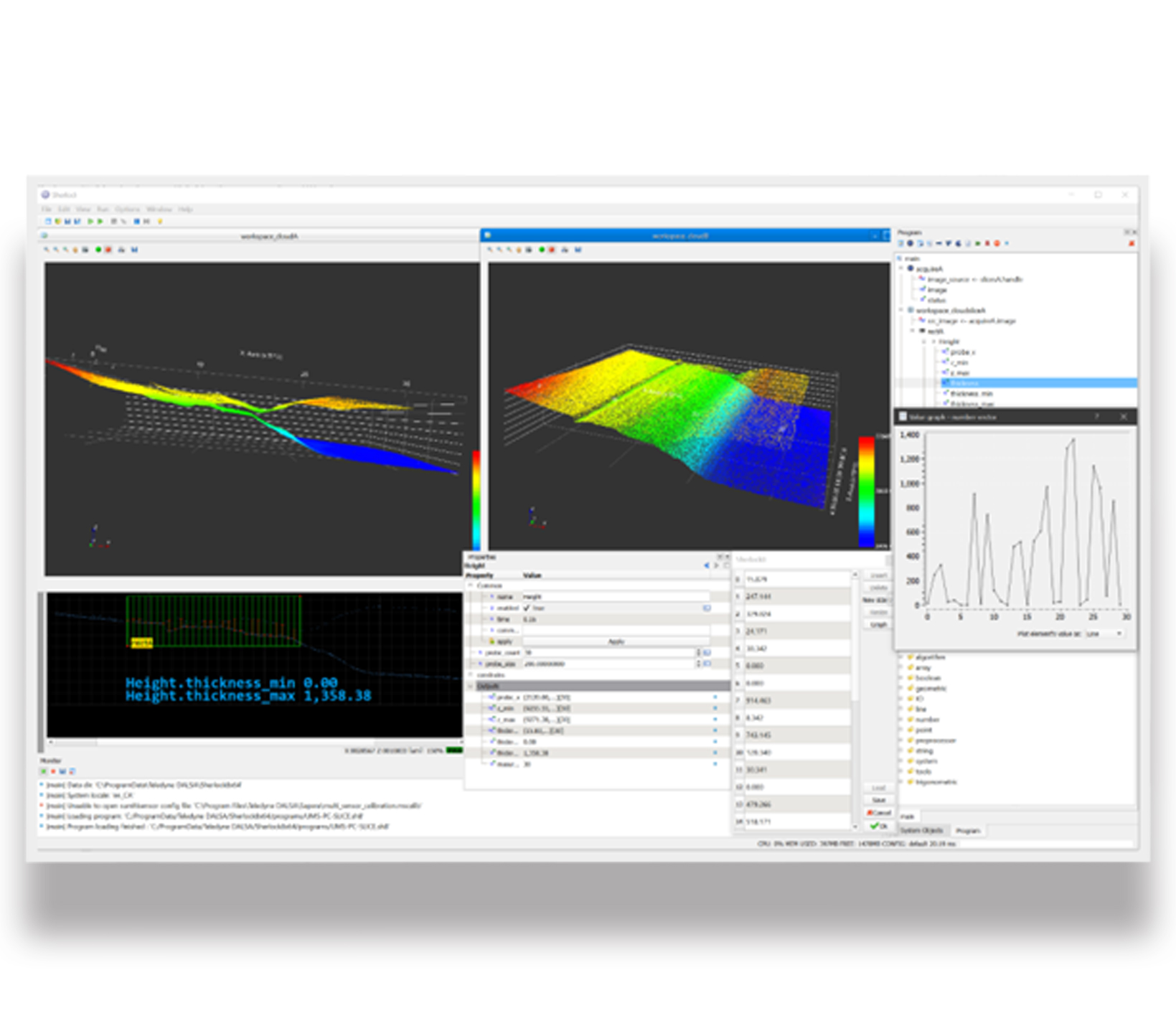Expand the algorithm category in list
1176x1036 pixels.
[x=901, y=657]
